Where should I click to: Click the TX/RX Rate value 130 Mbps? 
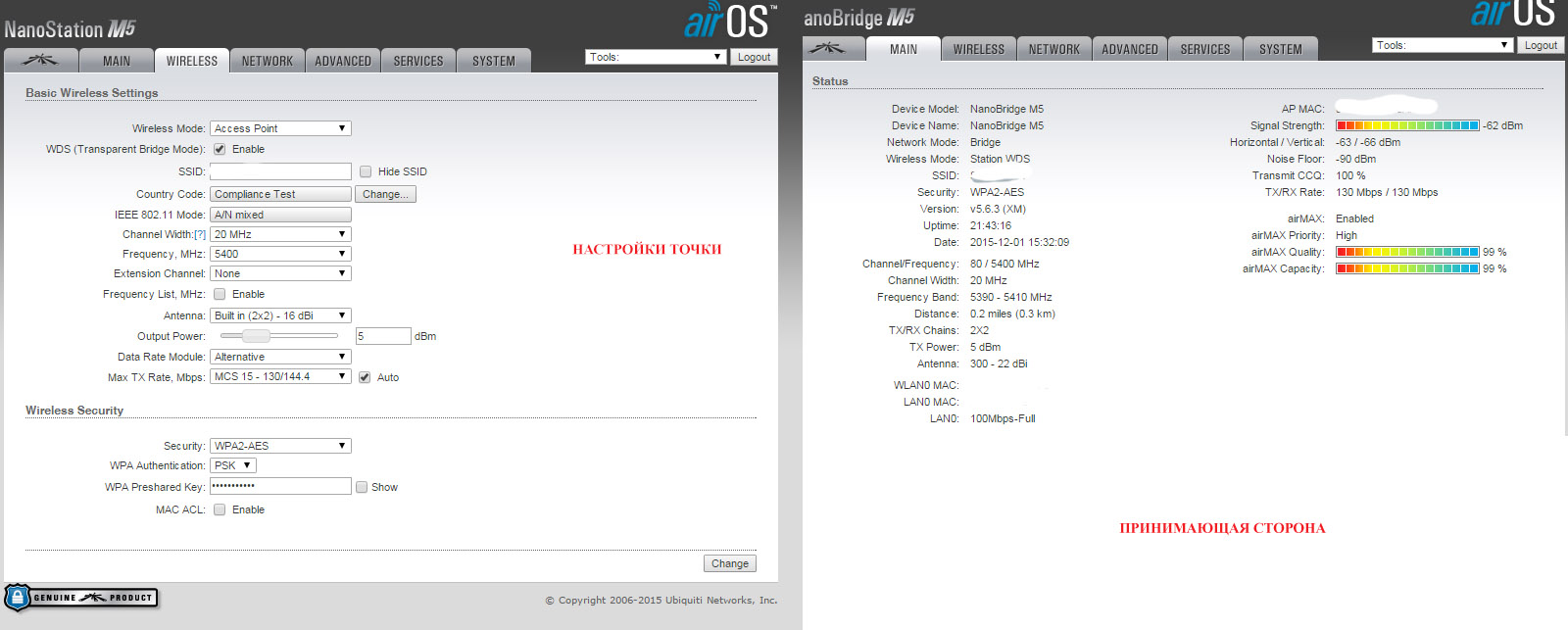(x=1387, y=192)
